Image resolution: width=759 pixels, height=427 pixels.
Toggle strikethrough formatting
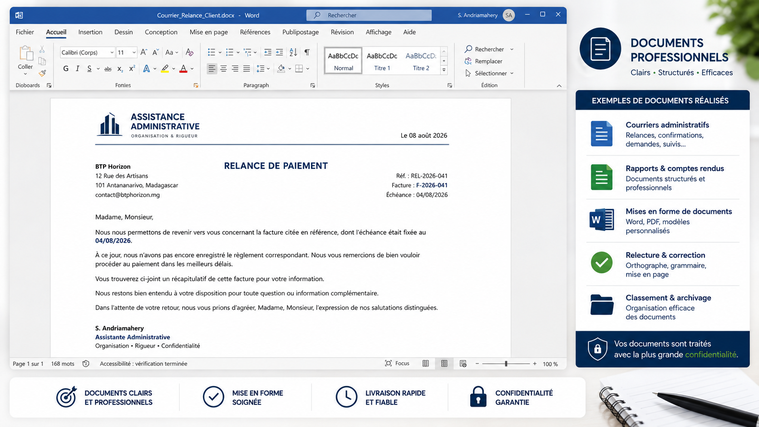pos(108,69)
